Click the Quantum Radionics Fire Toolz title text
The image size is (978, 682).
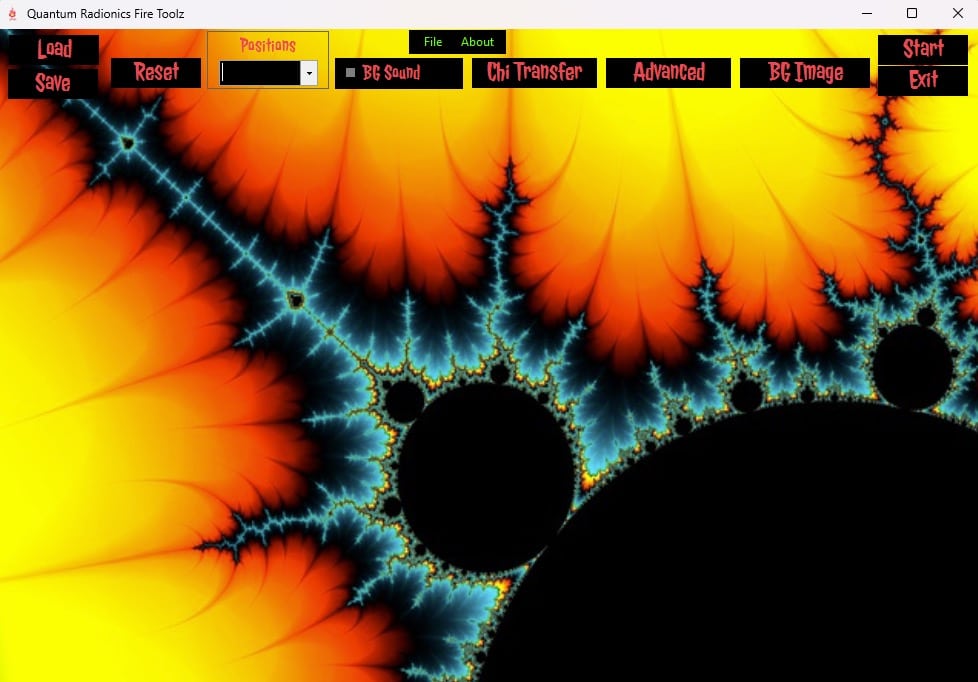[105, 14]
